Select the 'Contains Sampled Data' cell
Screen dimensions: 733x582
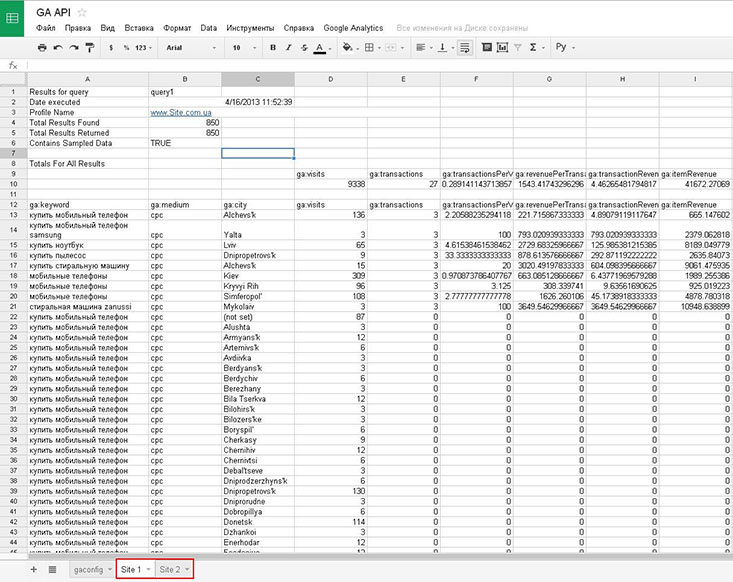pyautogui.click(x=87, y=144)
